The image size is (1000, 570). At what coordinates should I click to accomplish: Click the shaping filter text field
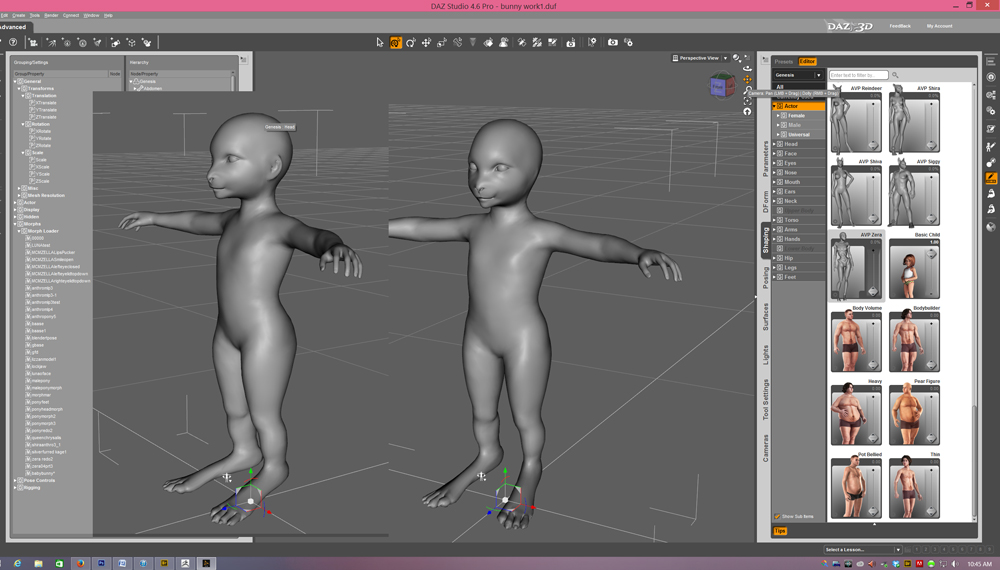[x=858, y=75]
